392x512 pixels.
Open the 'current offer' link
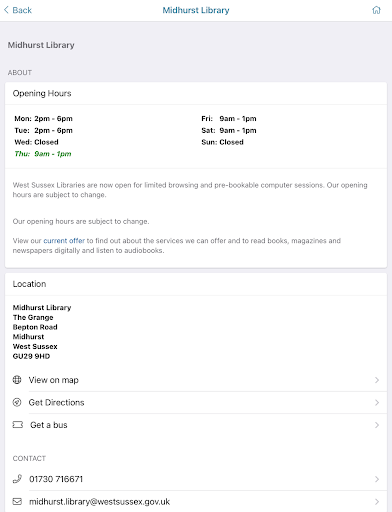tap(64, 241)
